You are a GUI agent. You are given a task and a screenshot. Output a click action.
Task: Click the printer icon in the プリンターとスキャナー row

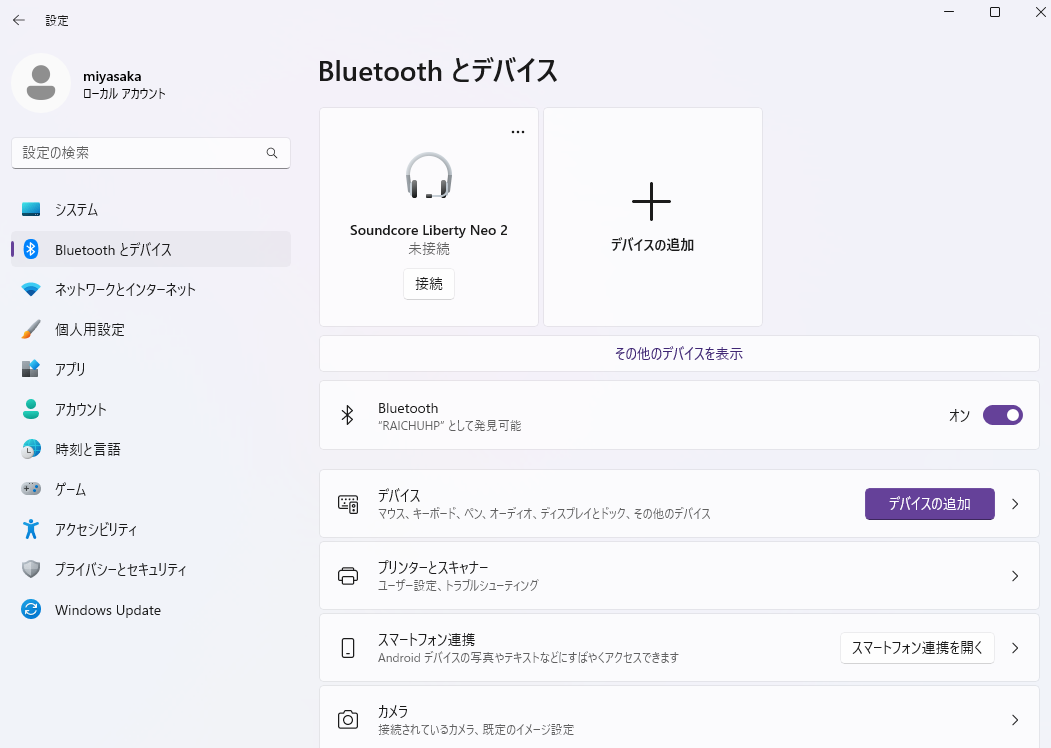[x=348, y=576]
